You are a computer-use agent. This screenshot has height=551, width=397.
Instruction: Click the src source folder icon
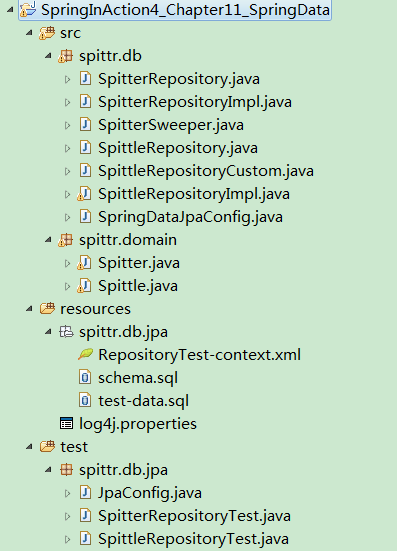pyautogui.click(x=47, y=33)
